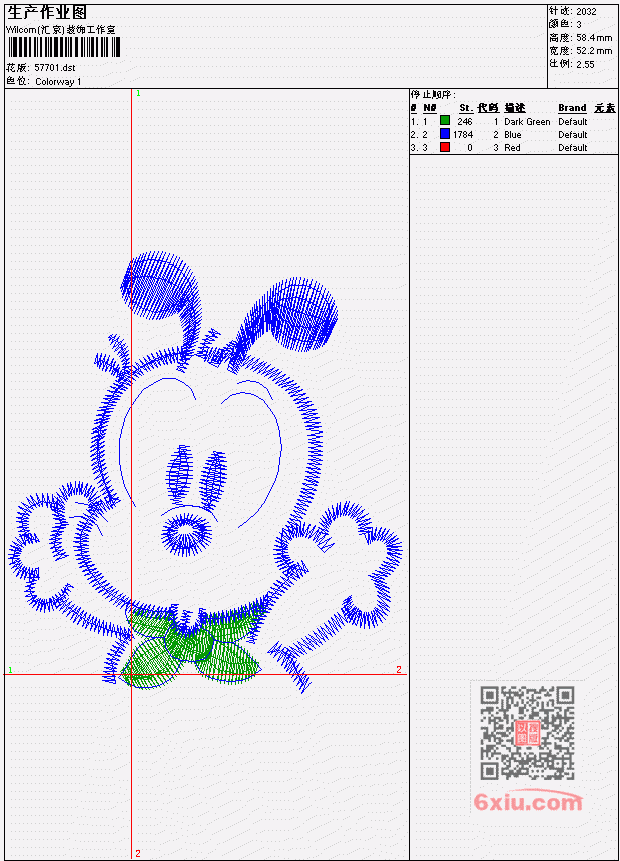The height and width of the screenshot is (861, 620).
Task: Select the 'Colorway 1' label
Action: coord(58,82)
